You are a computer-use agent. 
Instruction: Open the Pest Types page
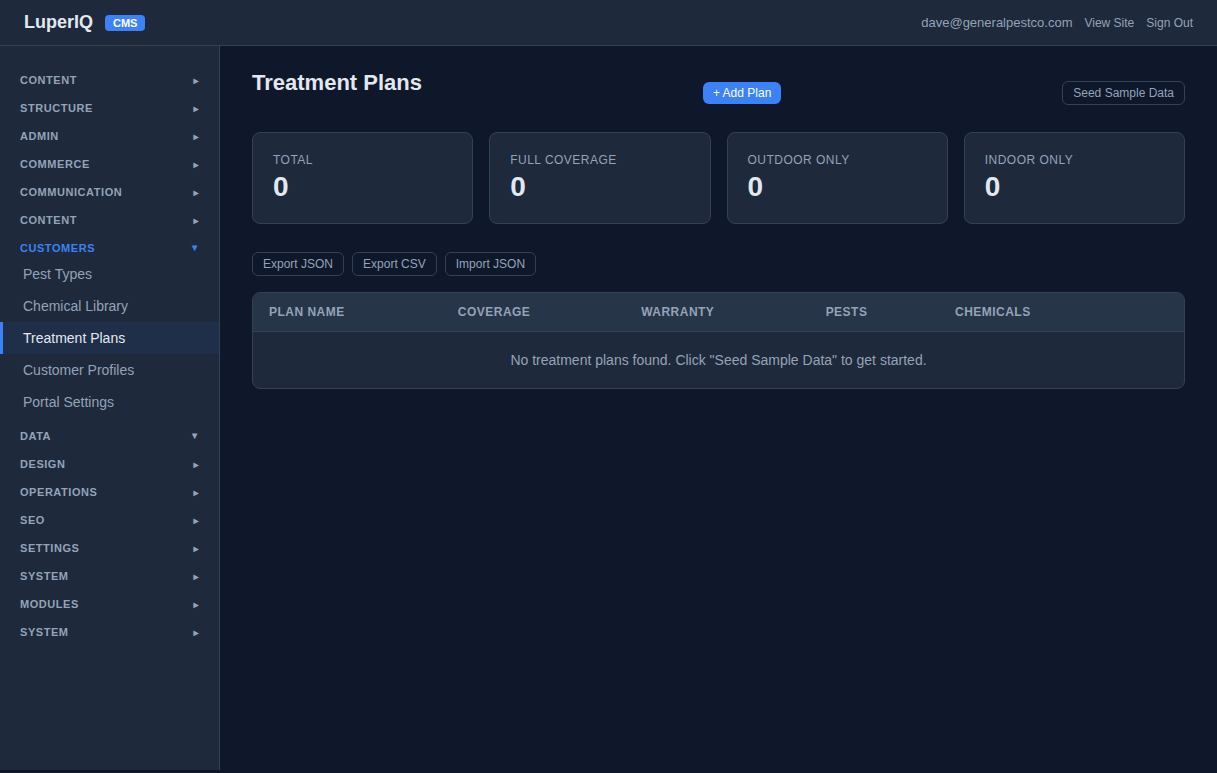tap(57, 274)
